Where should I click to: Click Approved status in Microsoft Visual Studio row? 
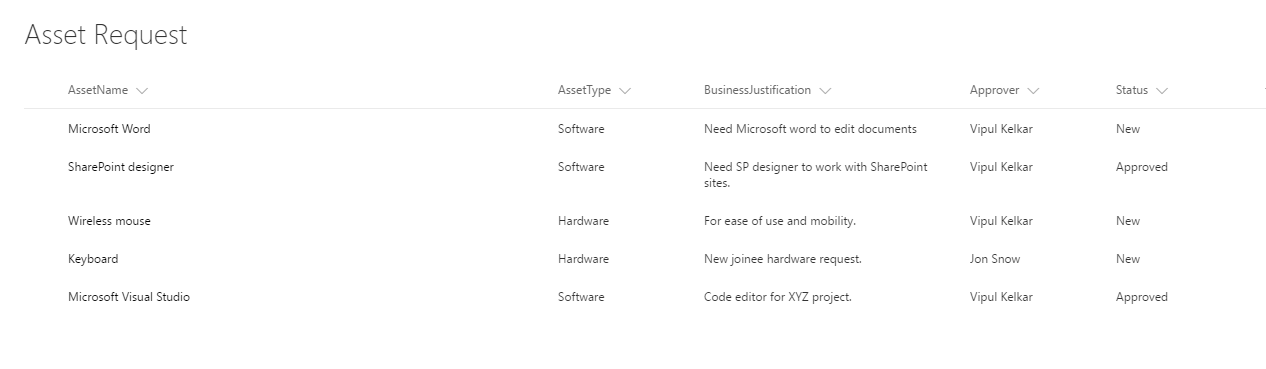tap(1142, 297)
